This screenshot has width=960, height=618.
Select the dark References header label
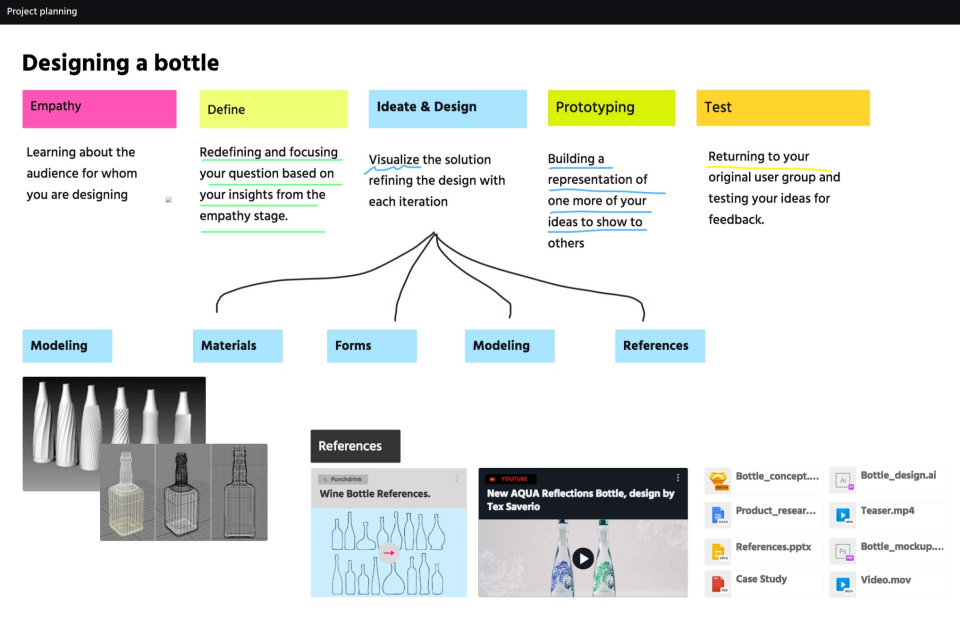tap(355, 446)
